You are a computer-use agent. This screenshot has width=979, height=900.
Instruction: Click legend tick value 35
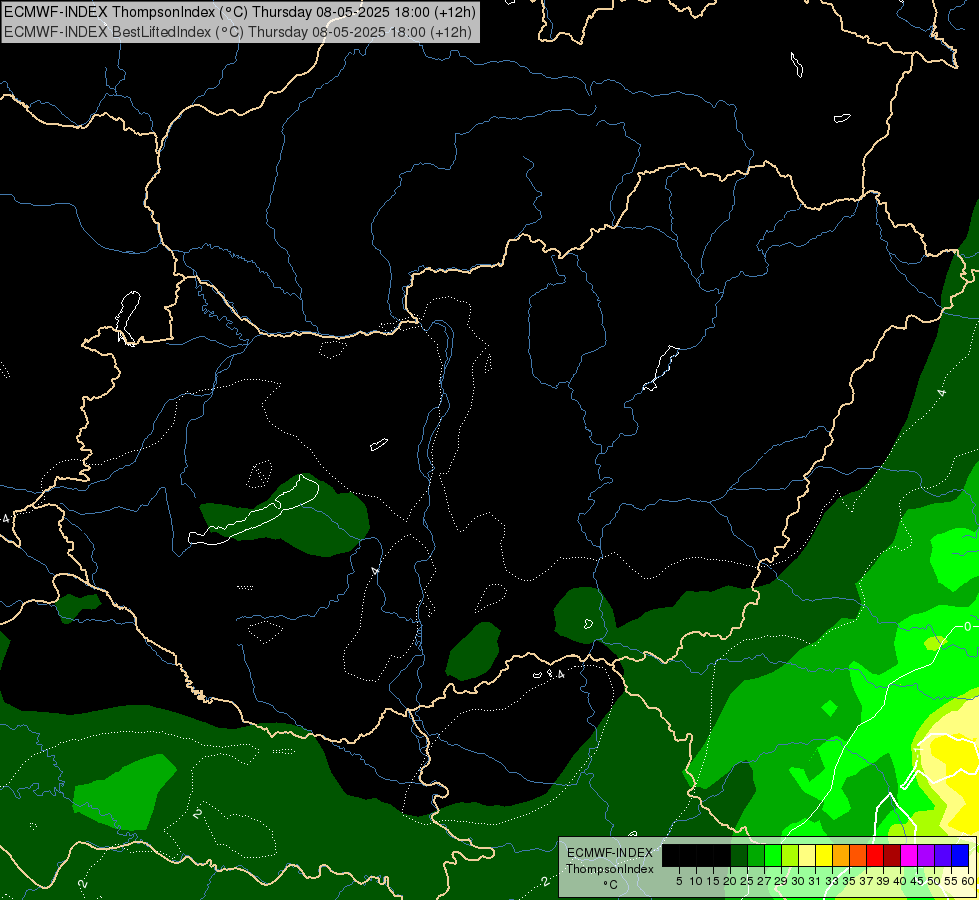(x=850, y=881)
